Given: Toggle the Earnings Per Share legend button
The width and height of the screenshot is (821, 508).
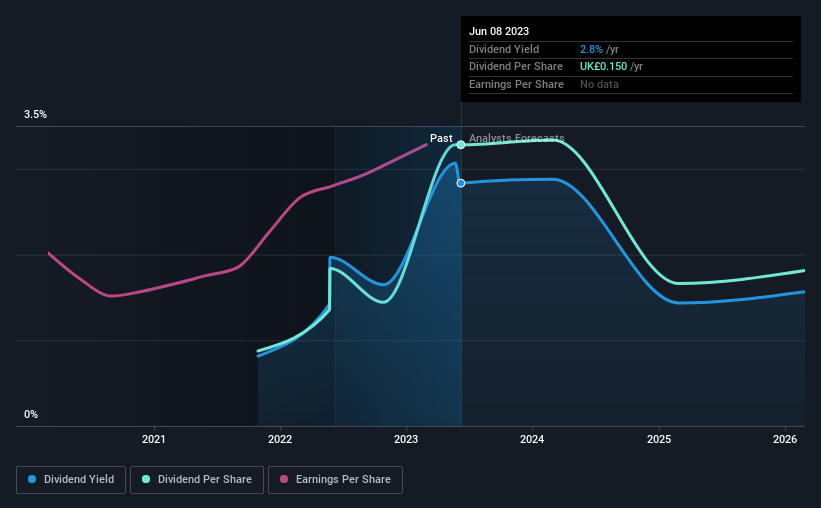Looking at the screenshot, I should tap(335, 480).
